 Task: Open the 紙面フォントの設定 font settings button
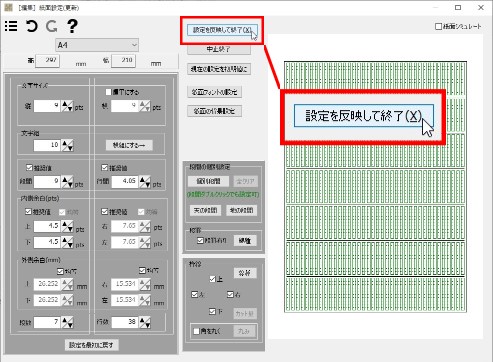click(x=214, y=92)
